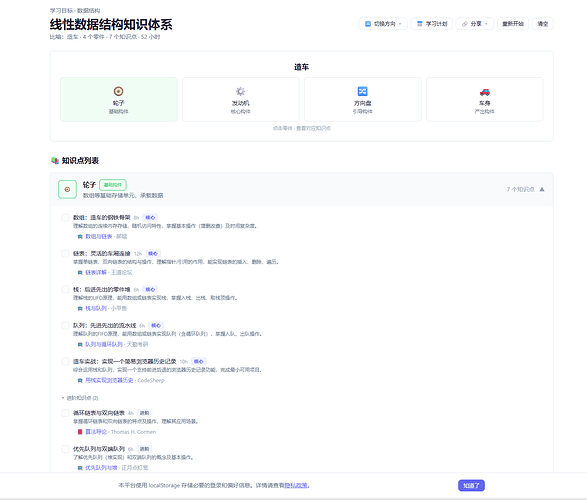587x500 pixels.
Task: Click the 造车 metaphor heading
Action: pos(301,67)
